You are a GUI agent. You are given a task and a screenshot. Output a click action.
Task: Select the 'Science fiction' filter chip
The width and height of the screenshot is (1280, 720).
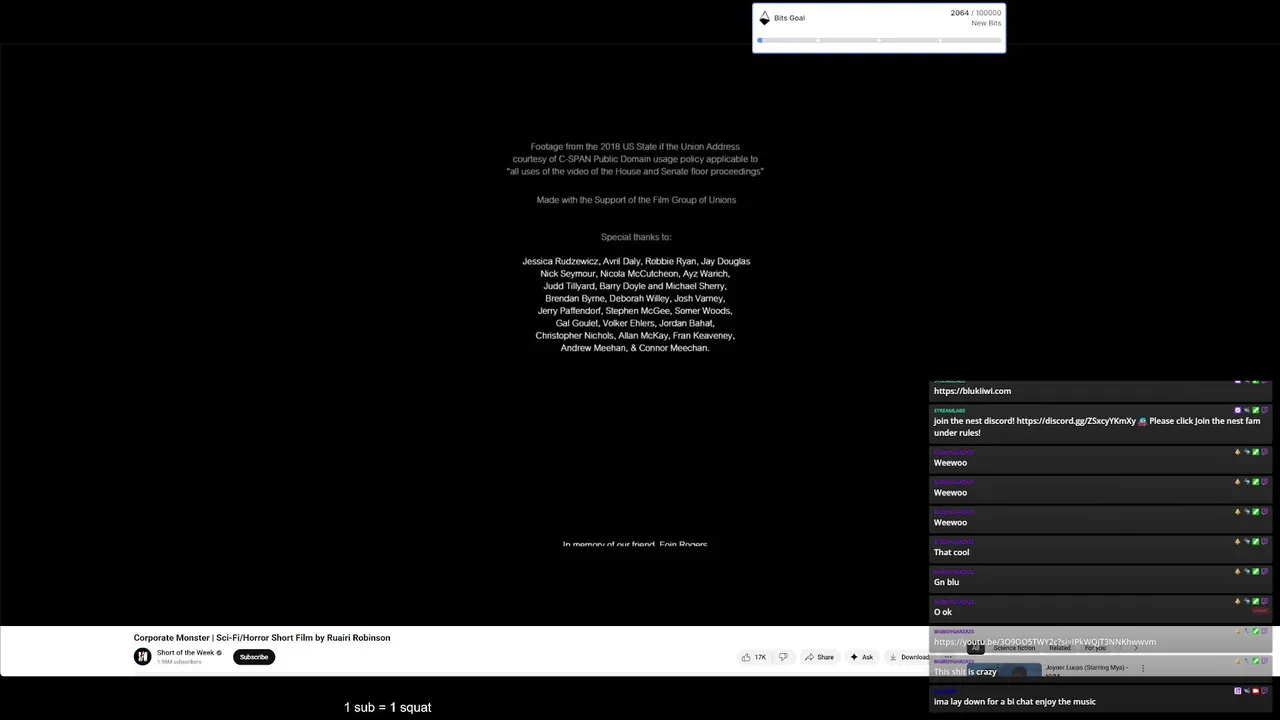coord(1014,648)
